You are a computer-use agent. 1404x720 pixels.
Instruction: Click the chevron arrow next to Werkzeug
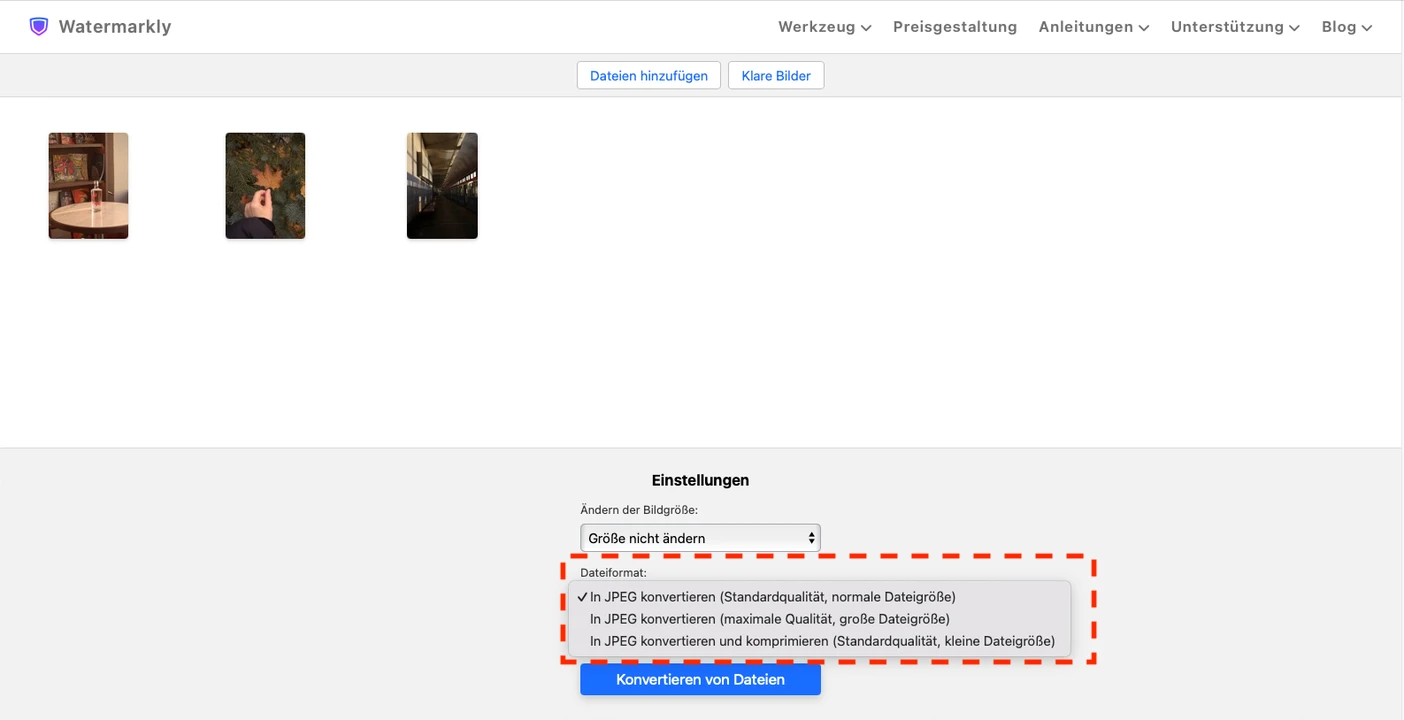[866, 28]
